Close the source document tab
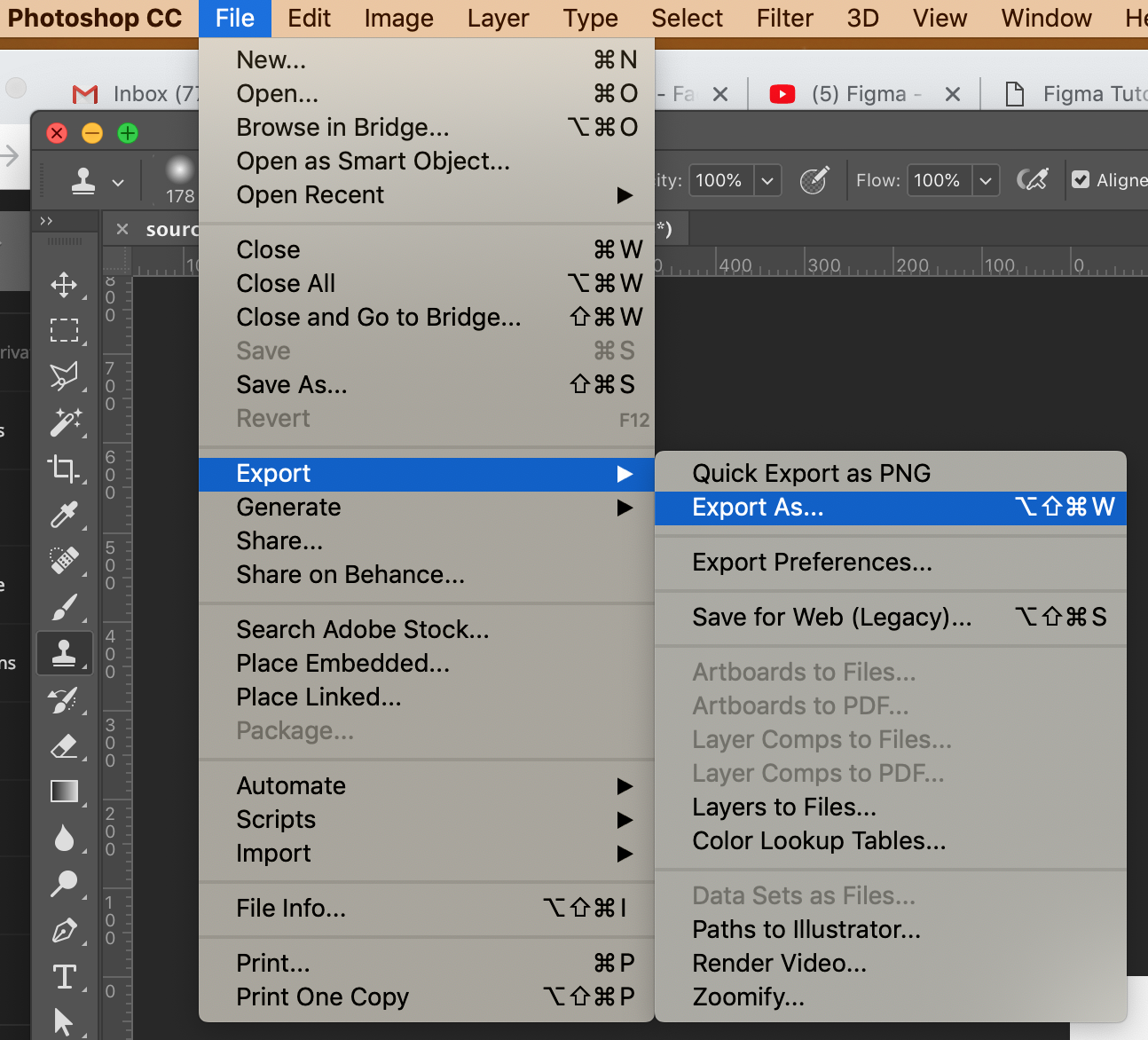The height and width of the screenshot is (1040, 1148). pos(122,229)
